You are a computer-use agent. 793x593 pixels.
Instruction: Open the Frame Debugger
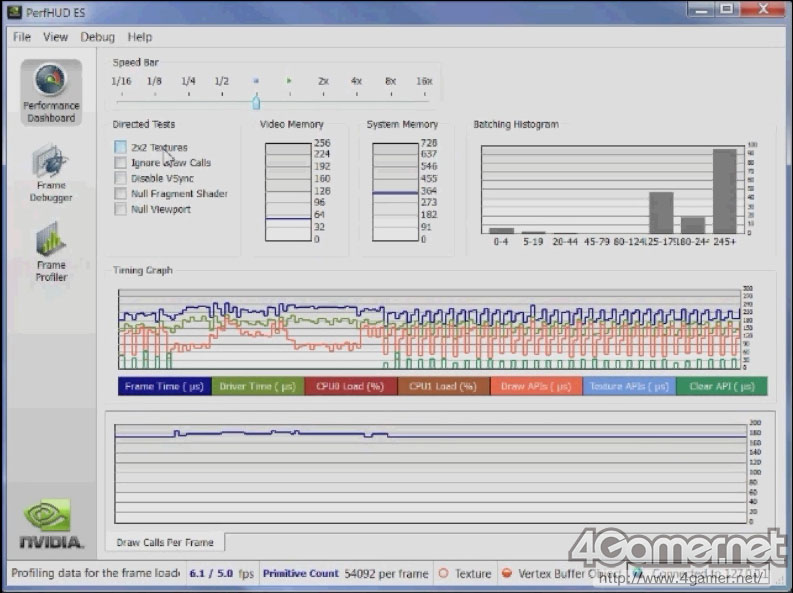(51, 172)
